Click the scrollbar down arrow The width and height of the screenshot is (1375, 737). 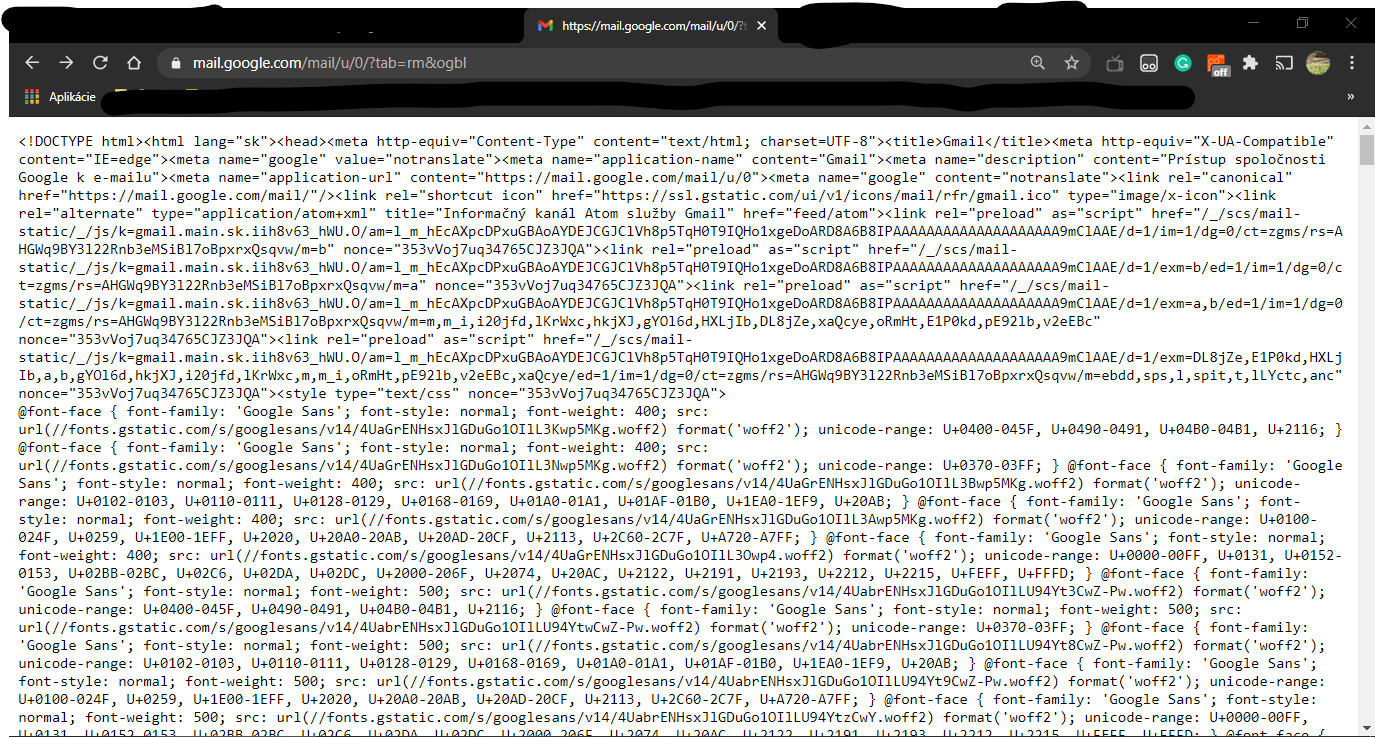click(1366, 729)
